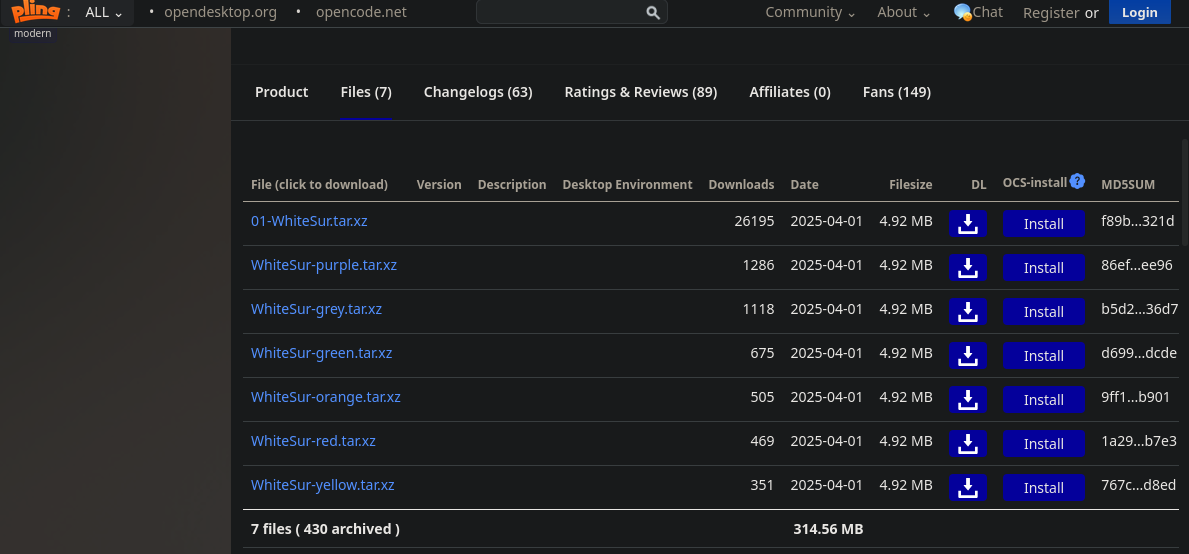Install 01-WhiteSur.tar.xz via OCS
Viewport: 1189px width, 554px height.
[x=1043, y=224]
